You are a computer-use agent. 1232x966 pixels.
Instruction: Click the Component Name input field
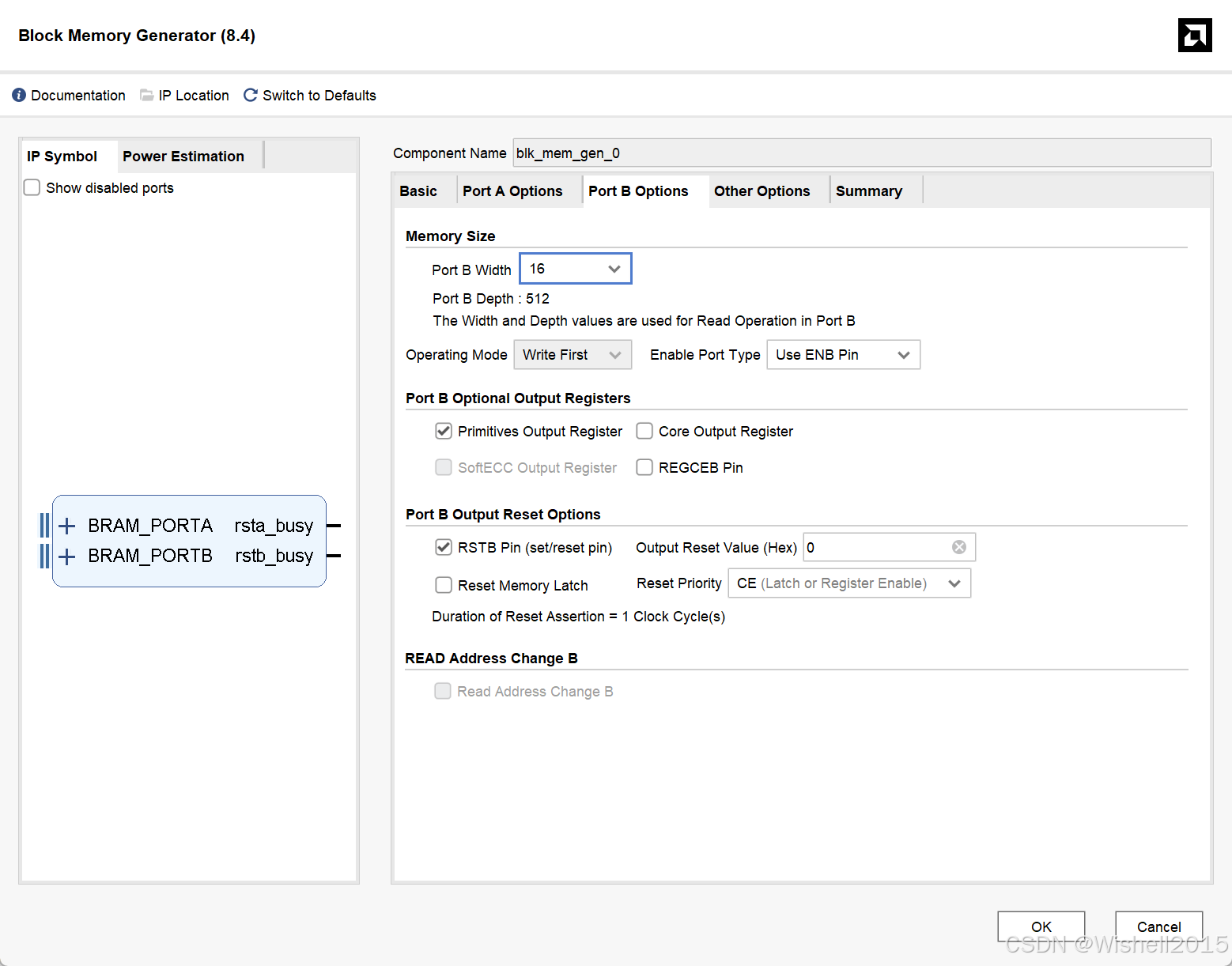[862, 153]
